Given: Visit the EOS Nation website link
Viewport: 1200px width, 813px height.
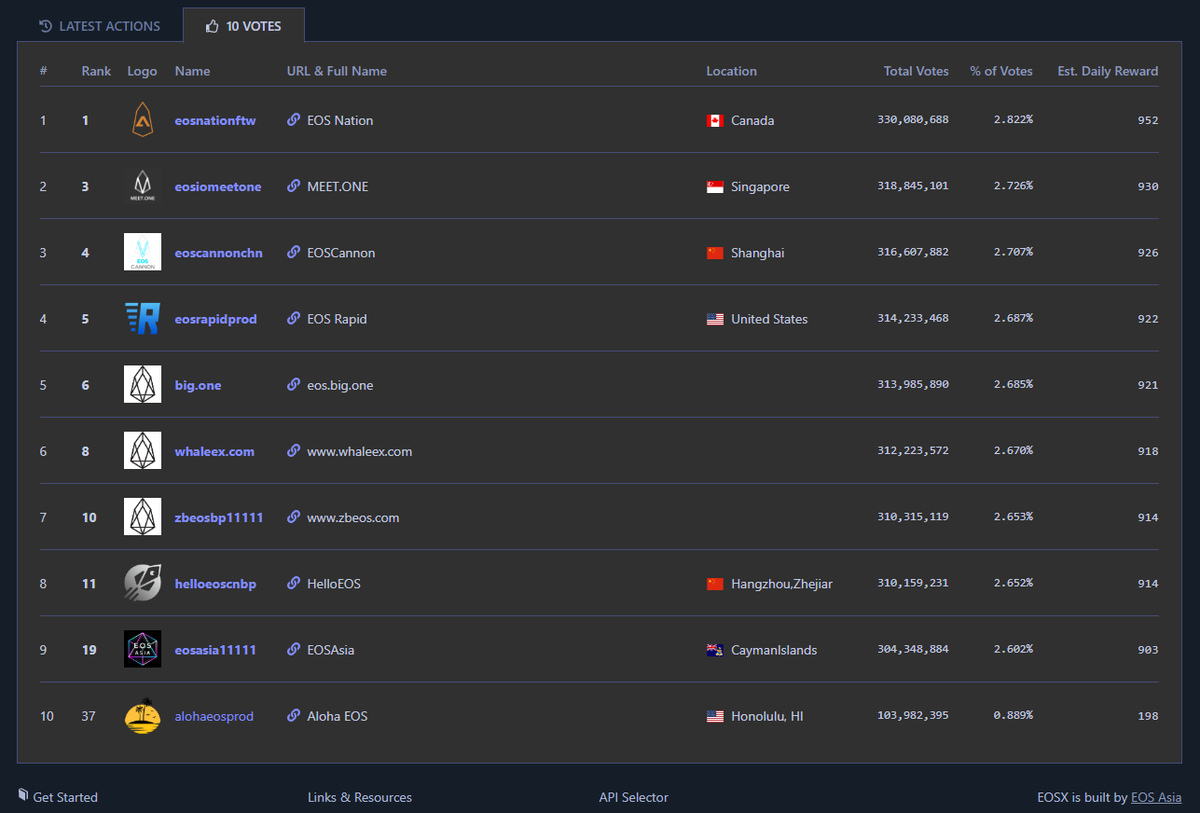Looking at the screenshot, I should point(340,120).
